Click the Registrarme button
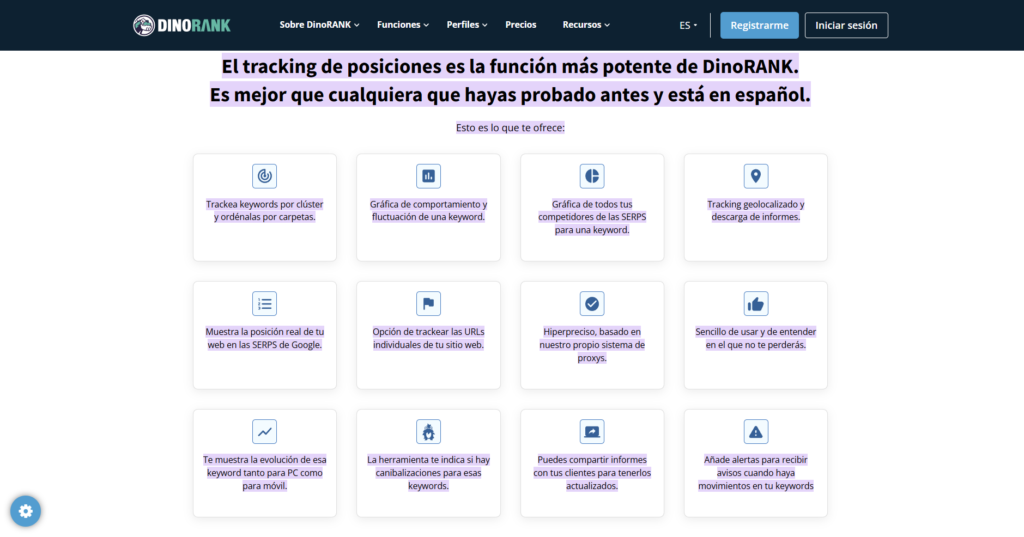The width and height of the screenshot is (1024, 537). (x=759, y=25)
